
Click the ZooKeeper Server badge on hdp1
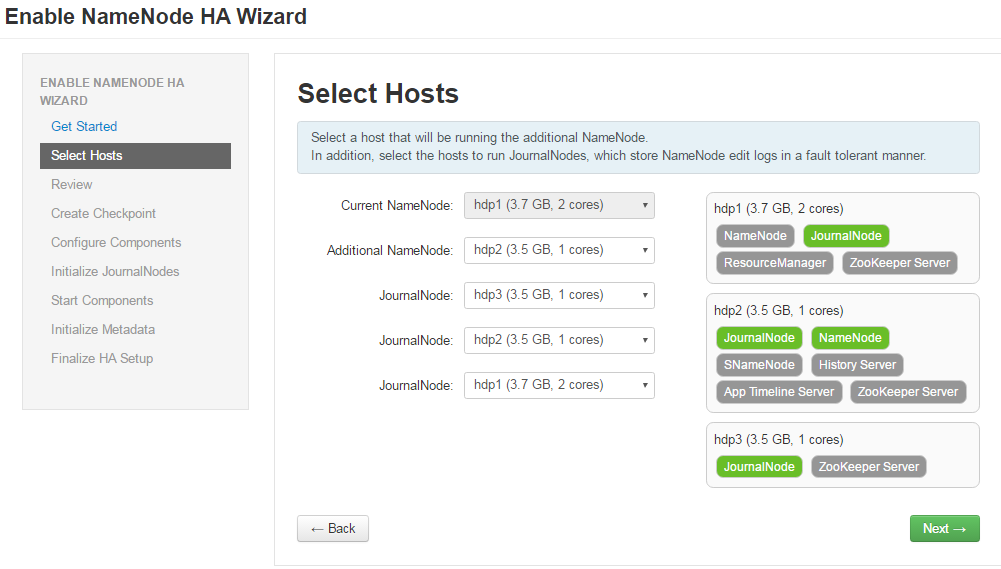click(x=899, y=262)
